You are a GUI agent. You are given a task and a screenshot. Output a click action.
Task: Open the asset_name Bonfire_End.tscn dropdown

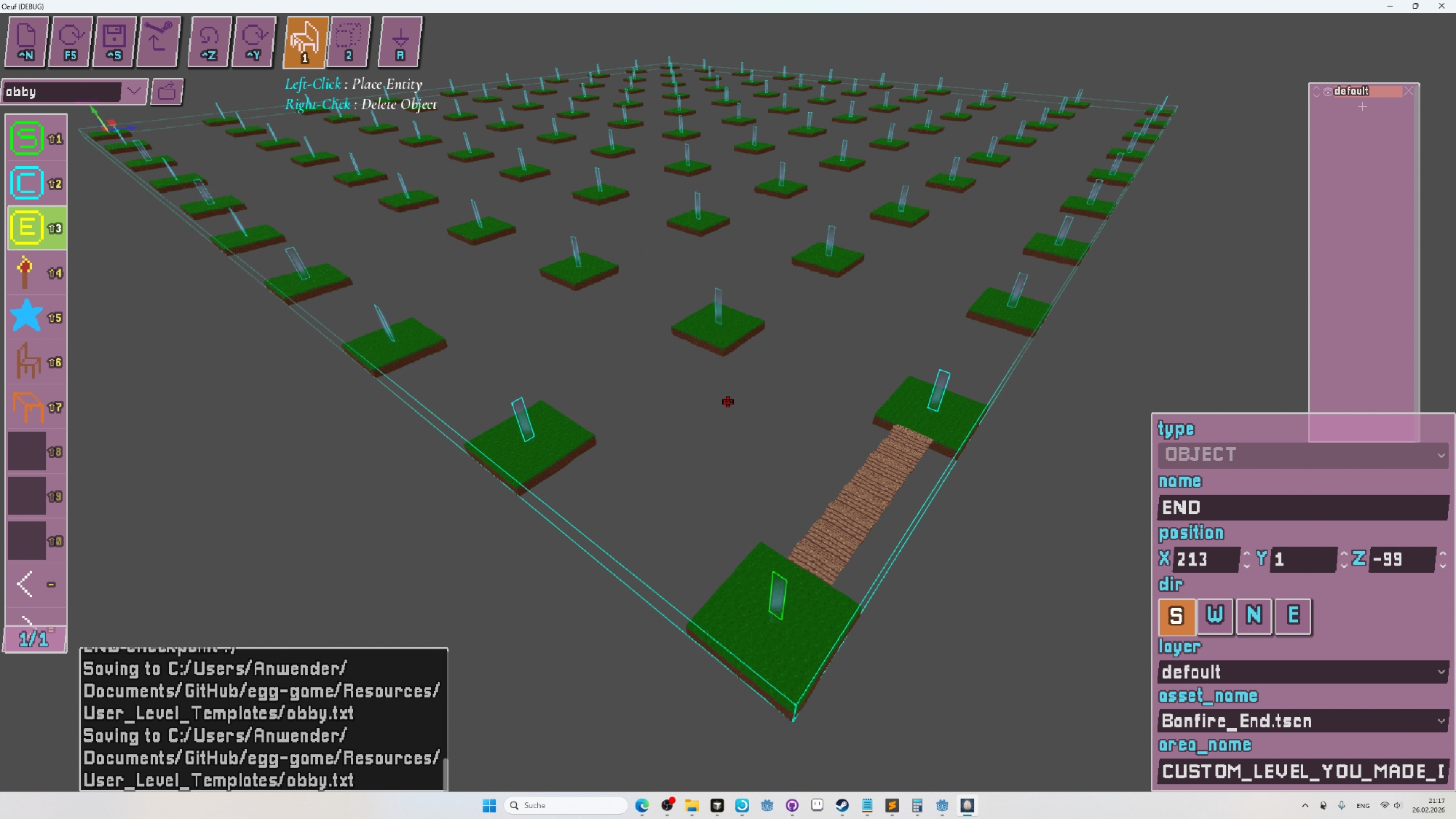[1302, 721]
